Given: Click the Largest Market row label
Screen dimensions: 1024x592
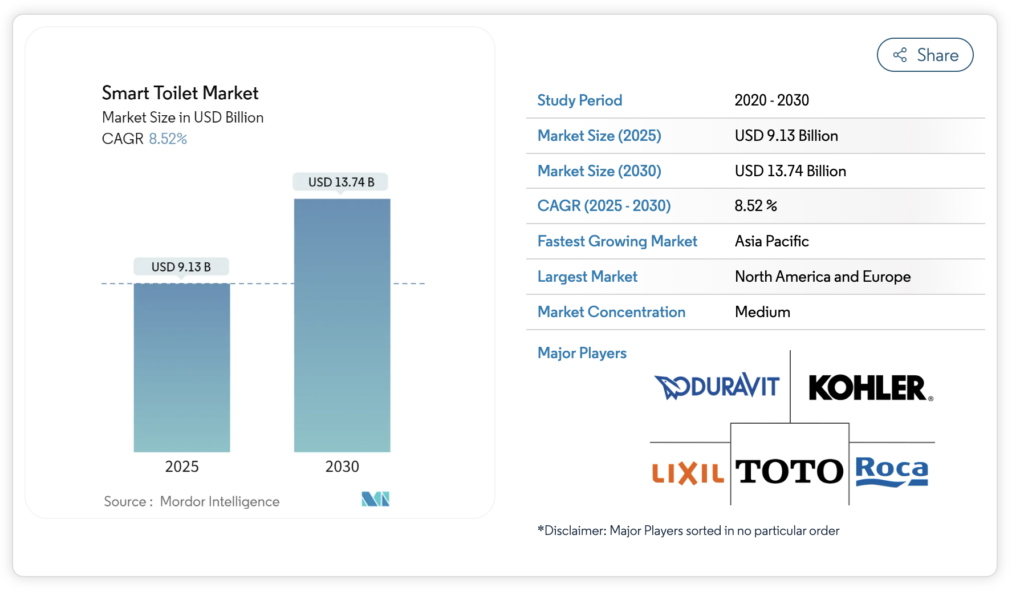Looking at the screenshot, I should point(587,276).
